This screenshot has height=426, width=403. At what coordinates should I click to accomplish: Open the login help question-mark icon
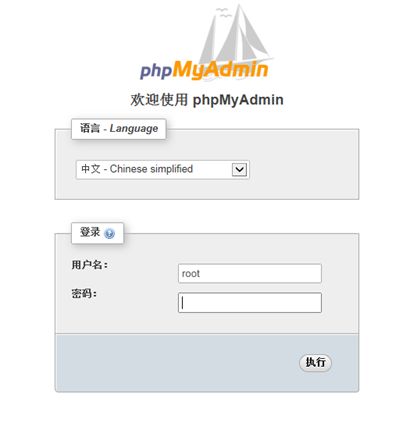[x=109, y=233]
